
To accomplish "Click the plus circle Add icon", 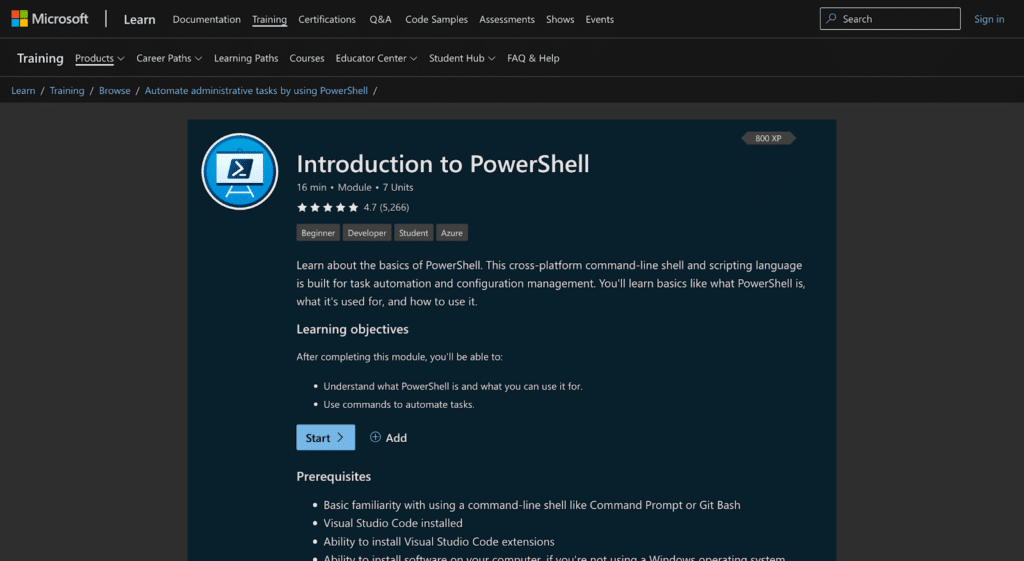I will (x=376, y=438).
